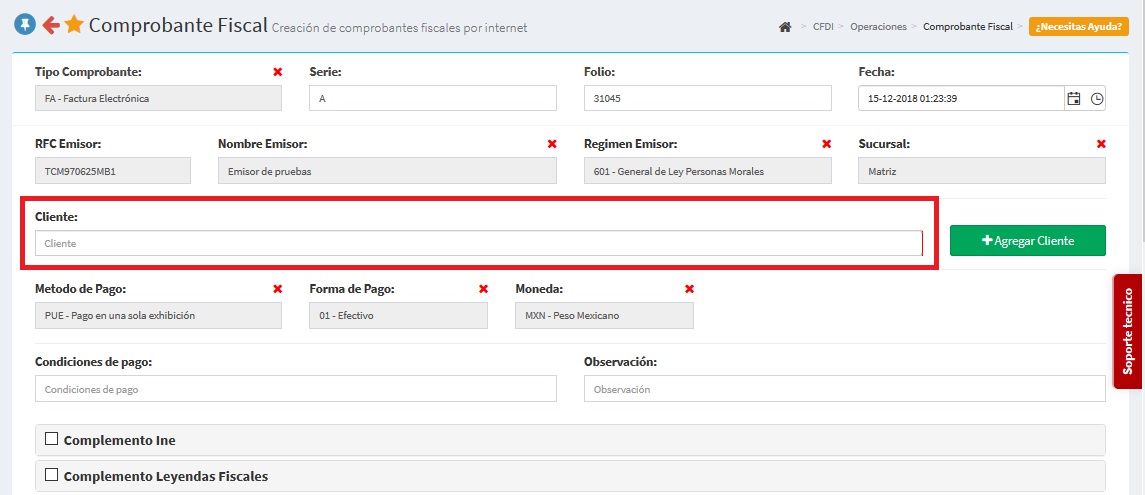Clear Tipo Comprobante with red X
1145x495 pixels.
(277, 72)
